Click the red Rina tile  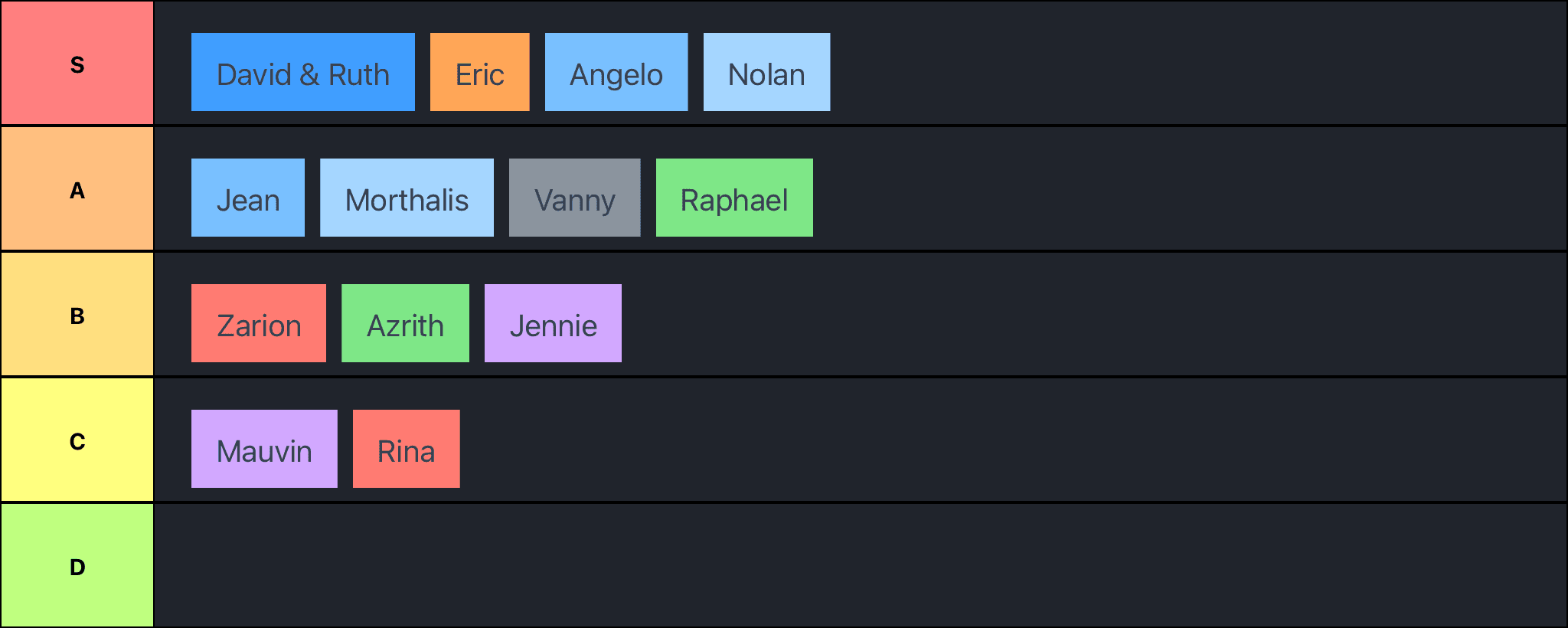406,450
